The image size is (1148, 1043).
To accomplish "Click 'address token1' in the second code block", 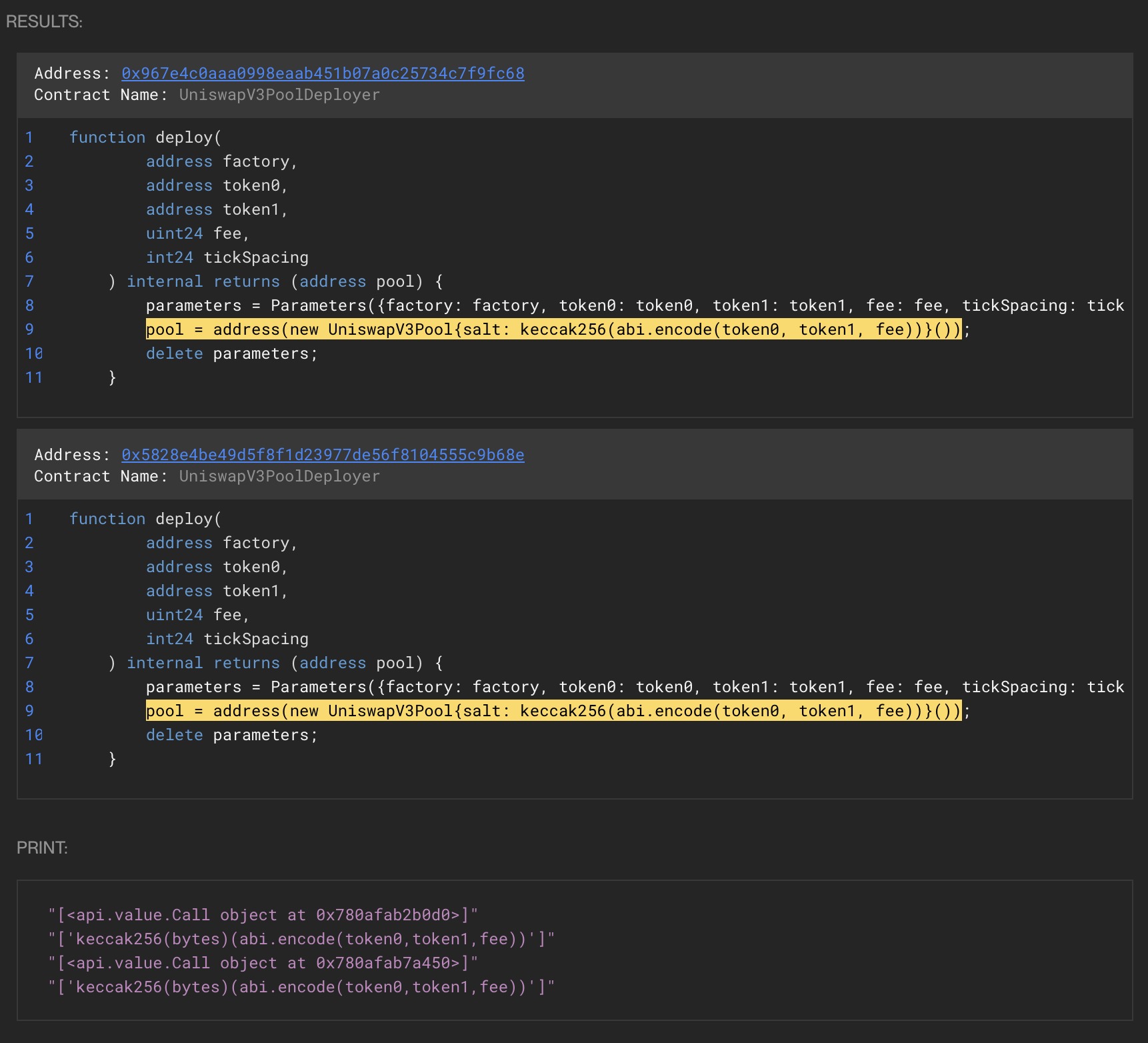I will point(217,591).
